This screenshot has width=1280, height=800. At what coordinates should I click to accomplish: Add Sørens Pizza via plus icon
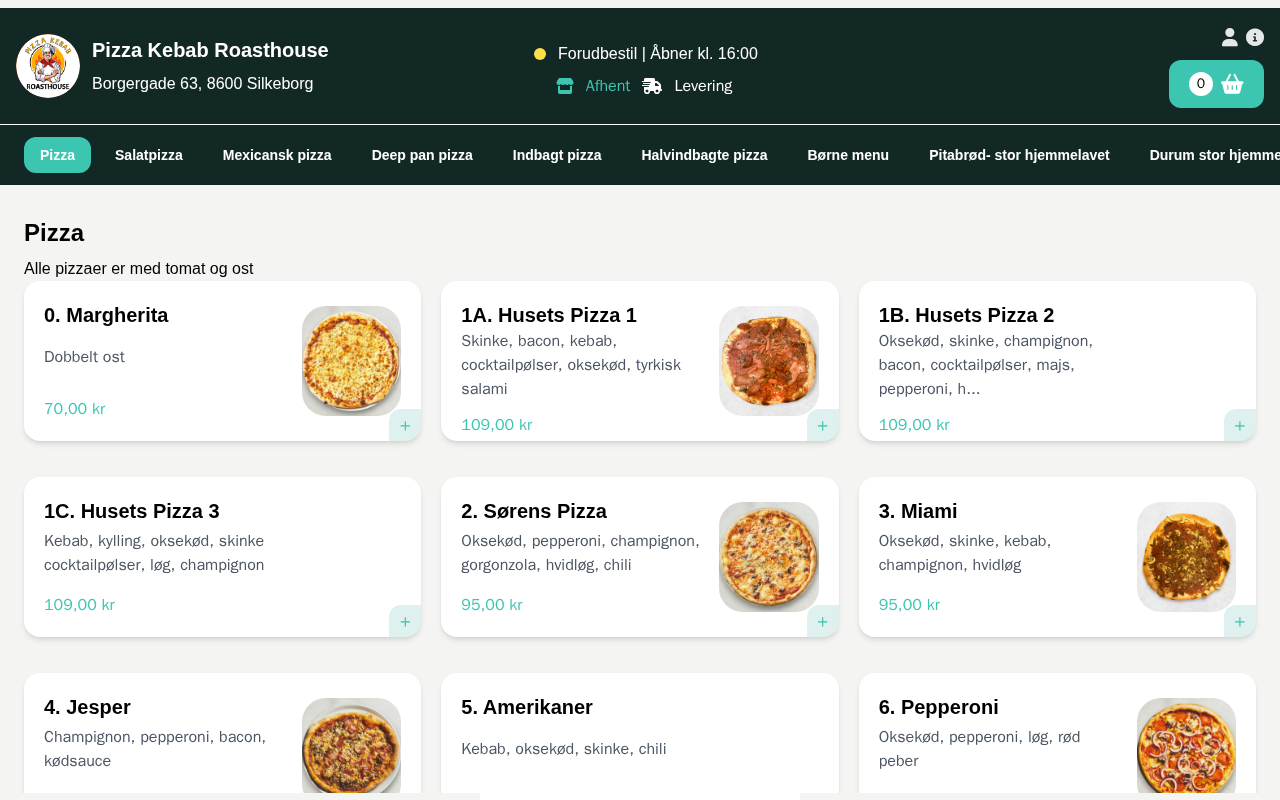coord(822,621)
